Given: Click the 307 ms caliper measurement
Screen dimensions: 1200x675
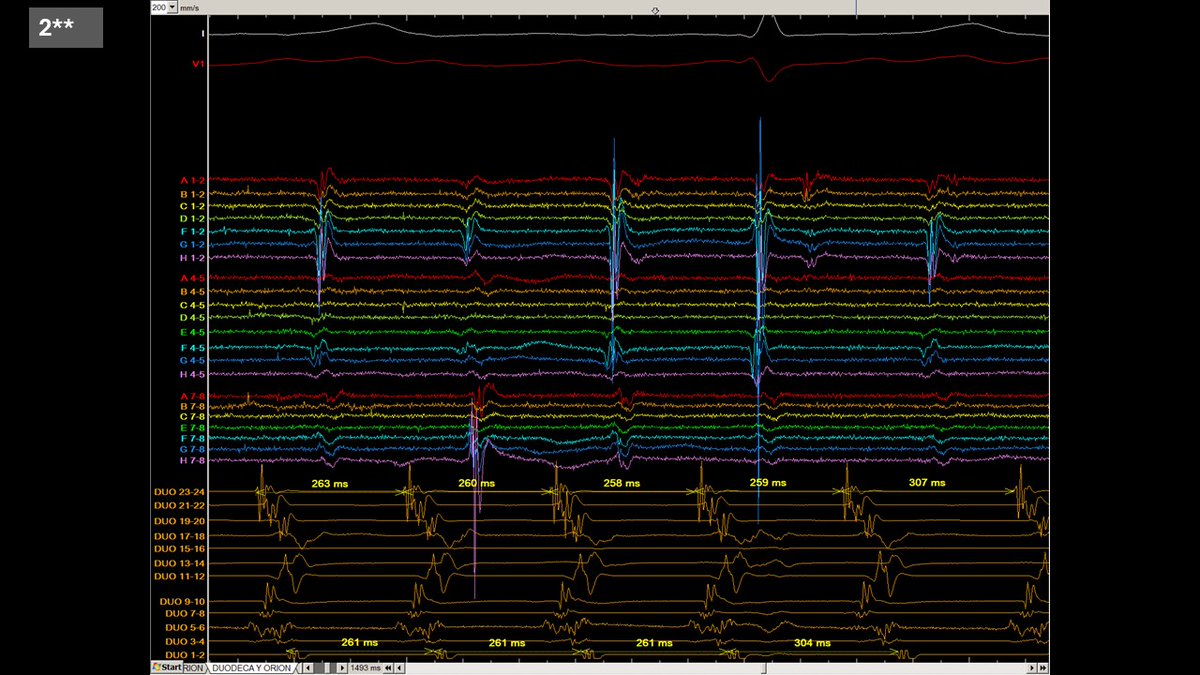Looking at the screenshot, I should click(x=925, y=483).
